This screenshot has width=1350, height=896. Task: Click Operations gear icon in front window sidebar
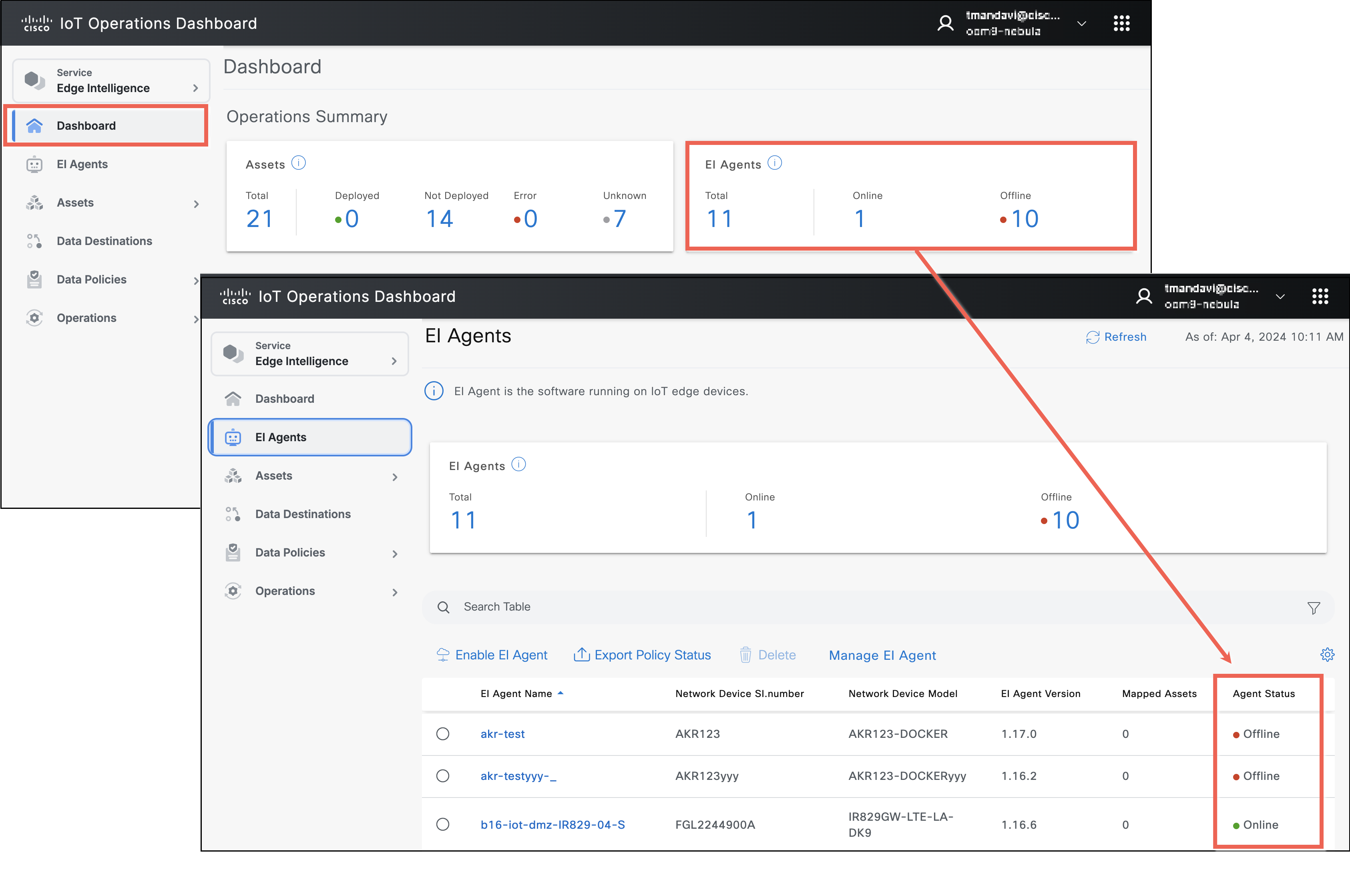pos(233,591)
